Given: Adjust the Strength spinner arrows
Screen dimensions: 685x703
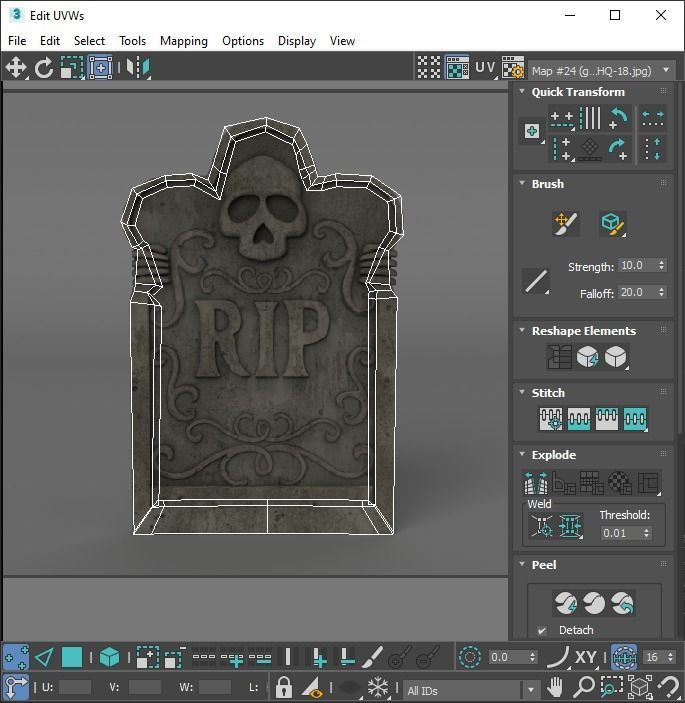Looking at the screenshot, I should pos(661,265).
